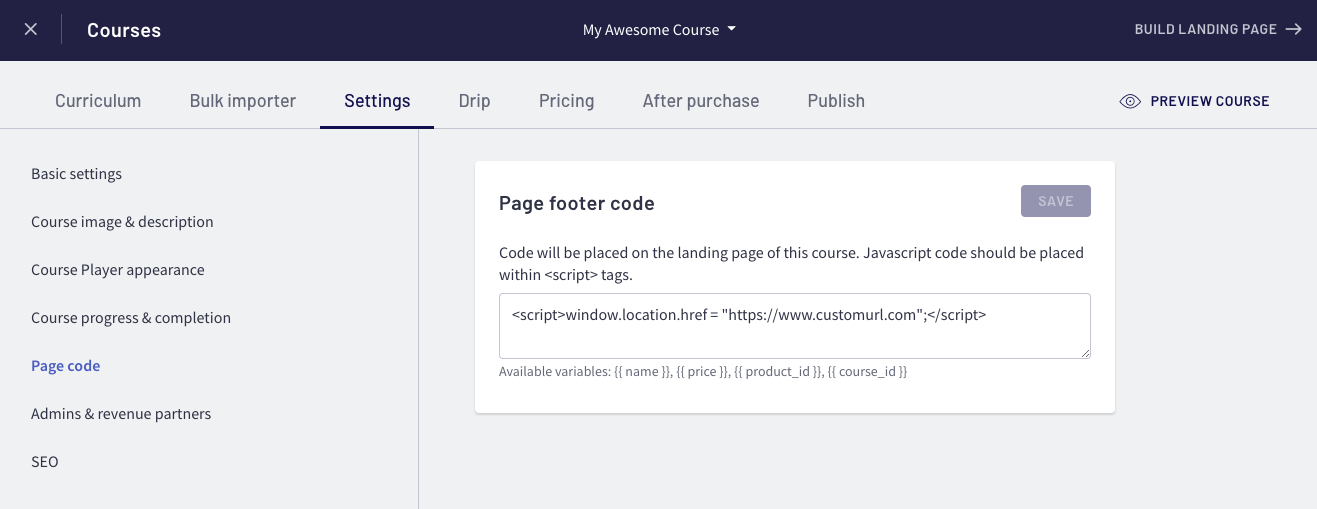Viewport: 1317px width, 509px height.
Task: Open Admins & revenue partners settings
Action: tap(121, 414)
